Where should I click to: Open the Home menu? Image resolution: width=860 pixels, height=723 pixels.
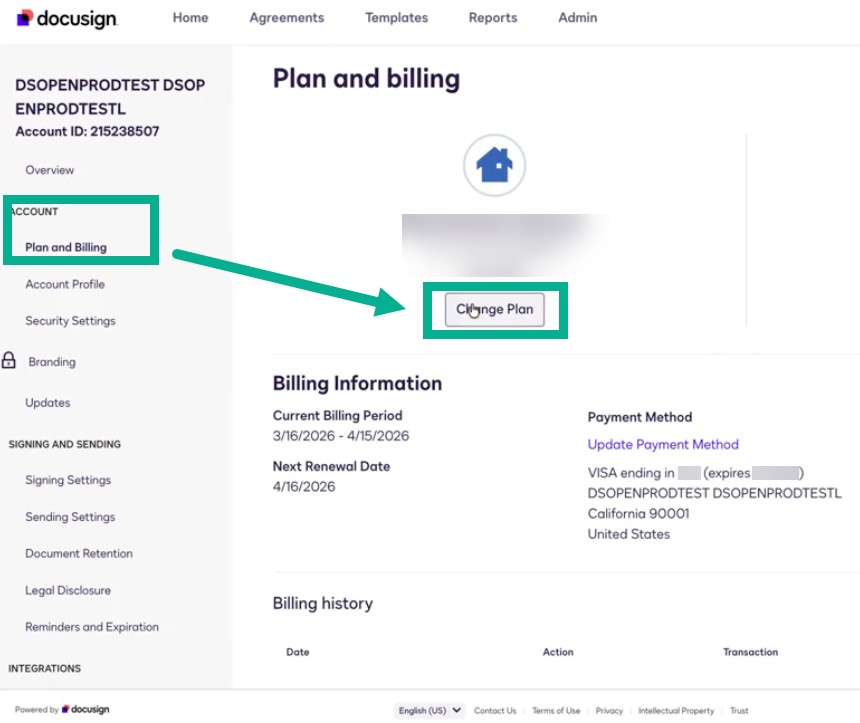pyautogui.click(x=190, y=18)
